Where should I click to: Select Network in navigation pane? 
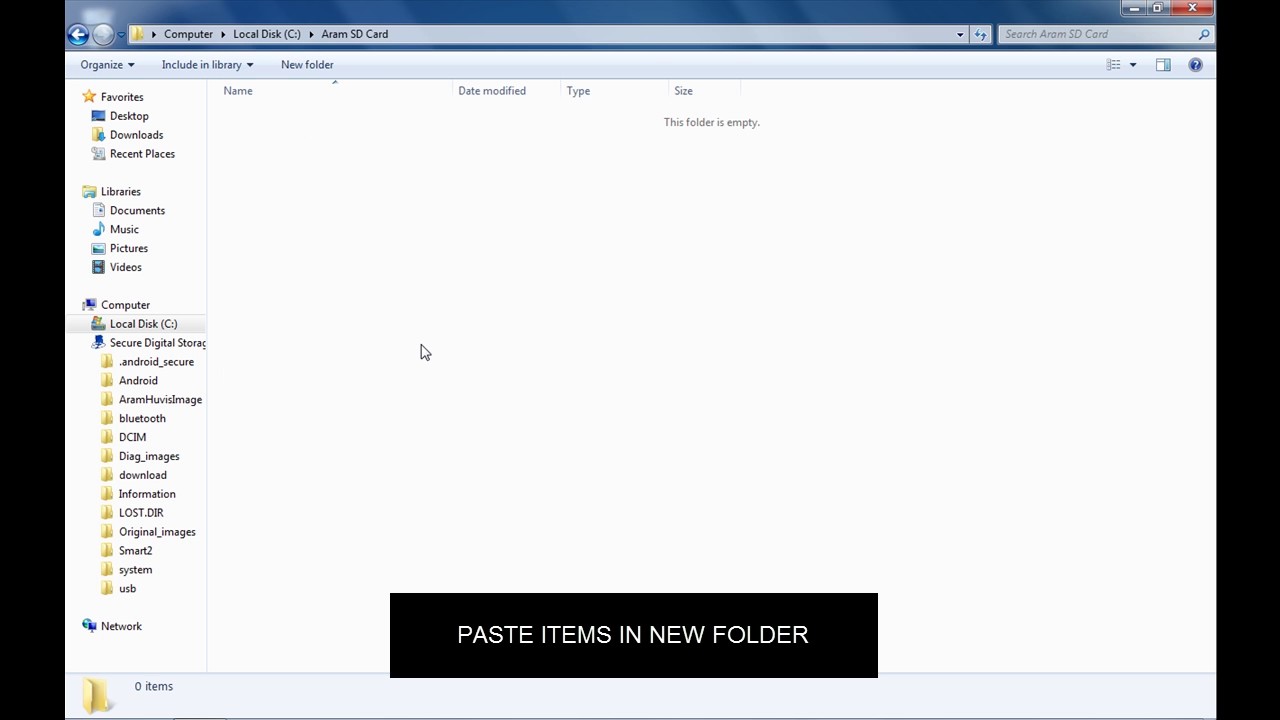pyautogui.click(x=121, y=627)
